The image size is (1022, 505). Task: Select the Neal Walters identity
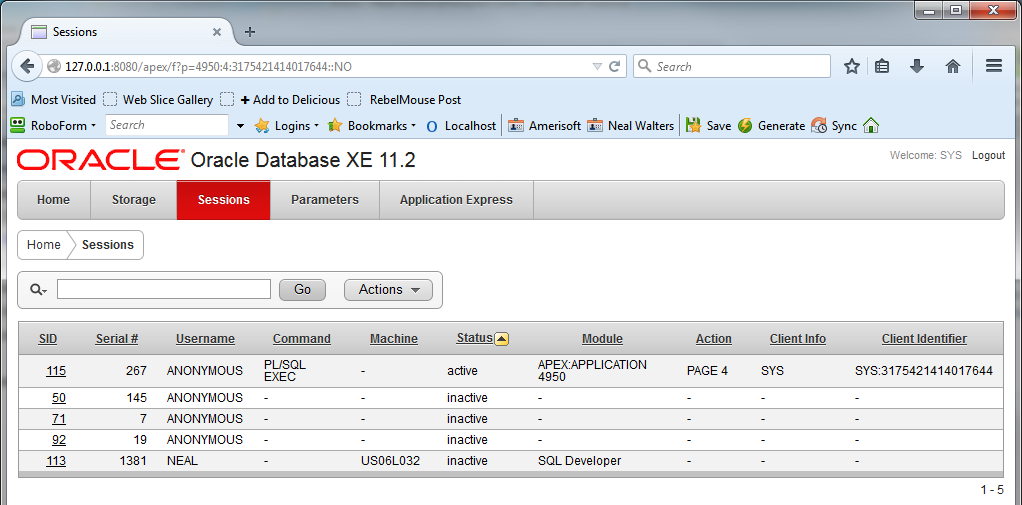tap(630, 126)
